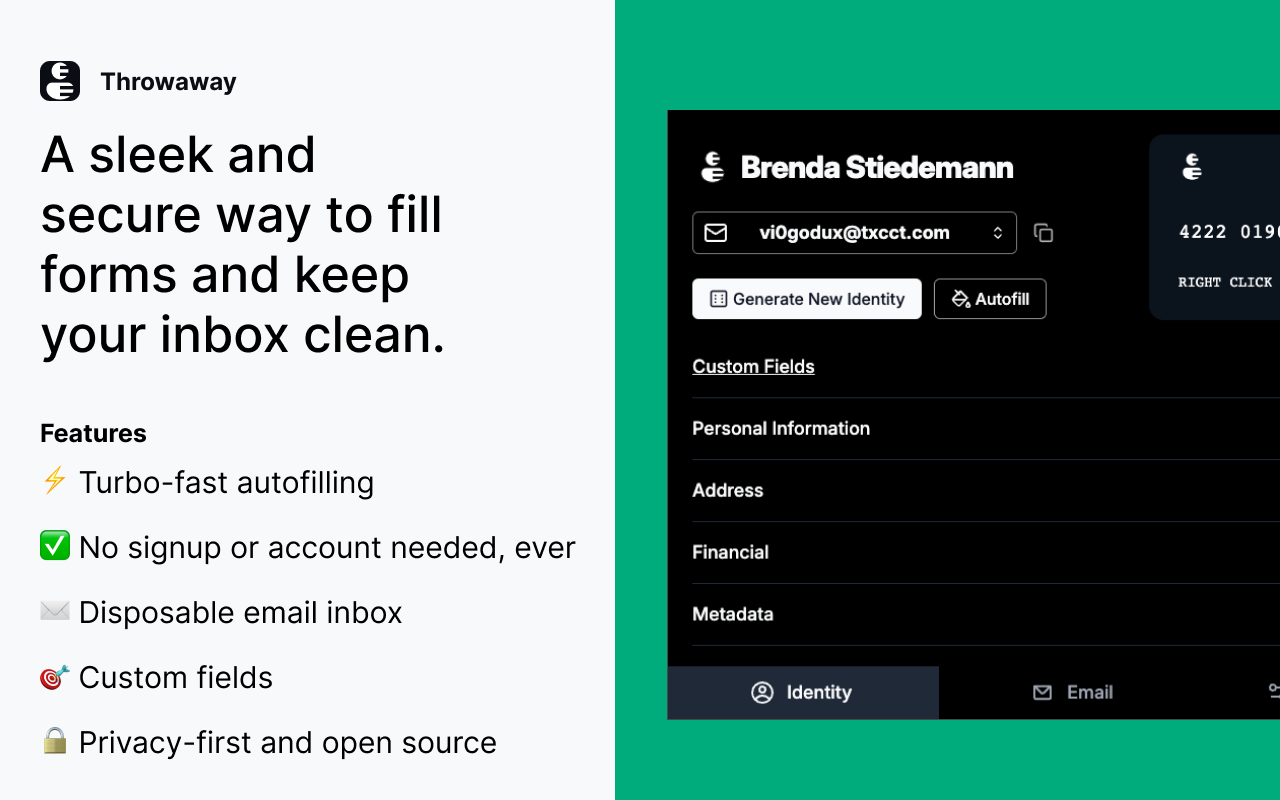
Task: Copy the email address using the copy icon
Action: [1043, 233]
